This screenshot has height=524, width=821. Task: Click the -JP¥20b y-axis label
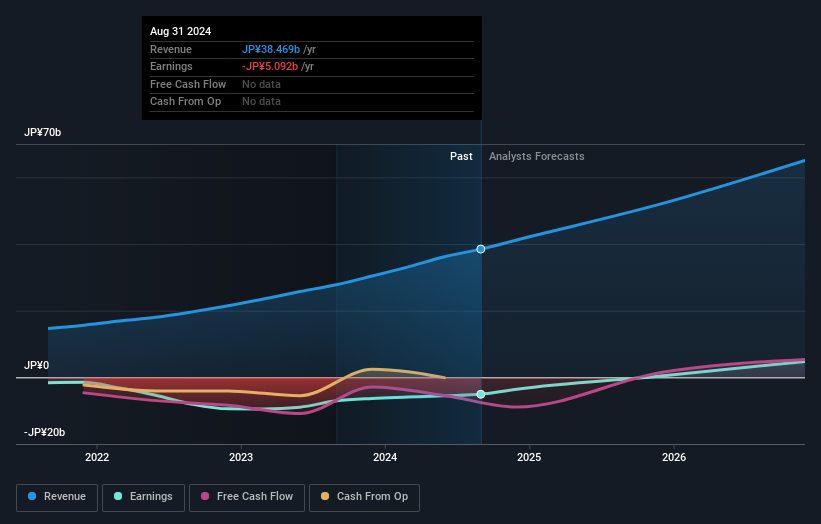(x=45, y=432)
